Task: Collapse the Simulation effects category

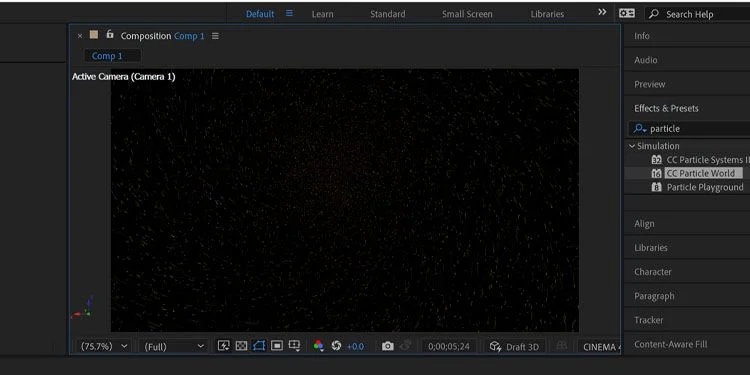Action: pyautogui.click(x=632, y=146)
